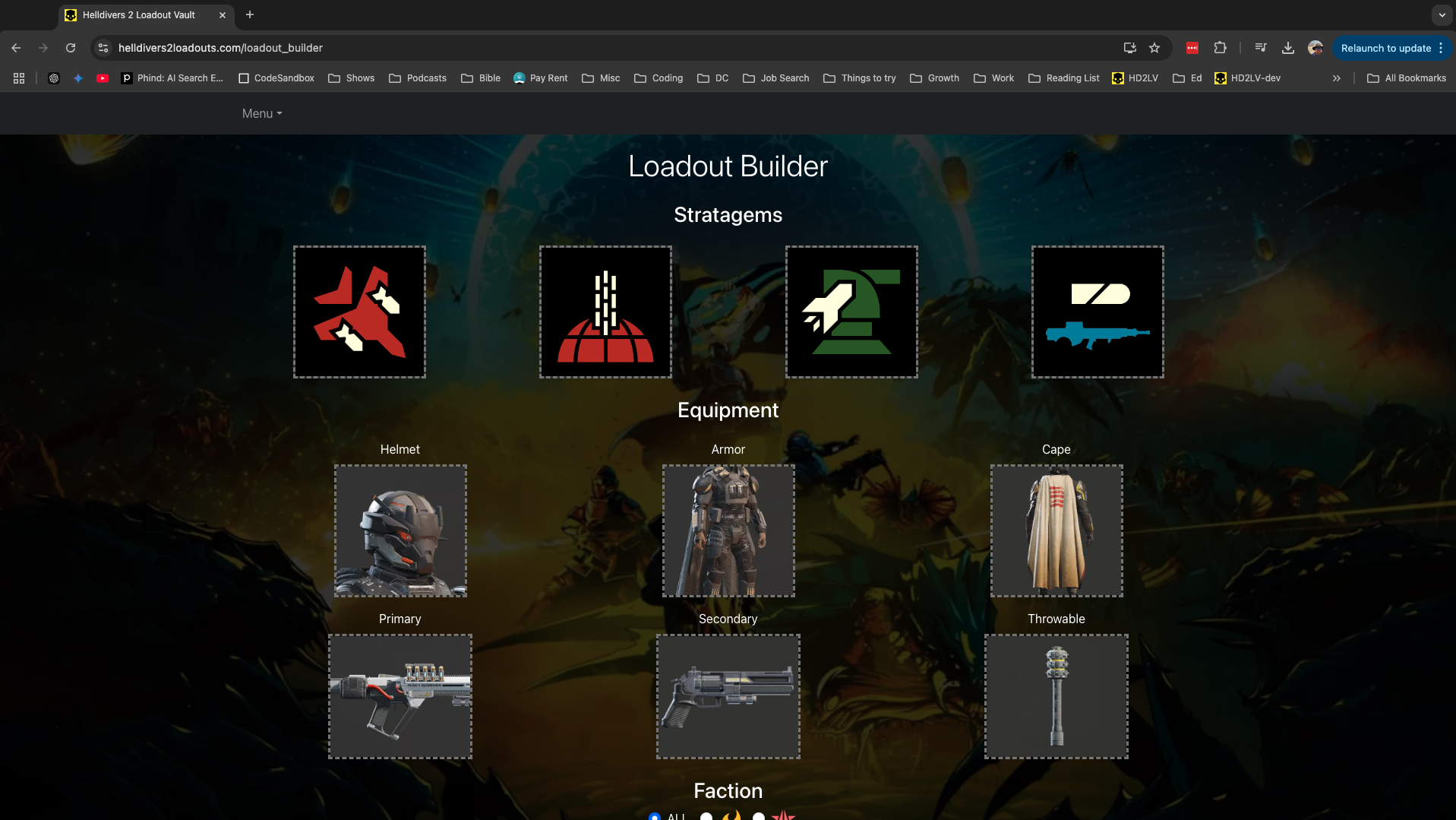This screenshot has width=1456, height=820.
Task: Click the Helmet equipment image
Action: click(x=400, y=530)
